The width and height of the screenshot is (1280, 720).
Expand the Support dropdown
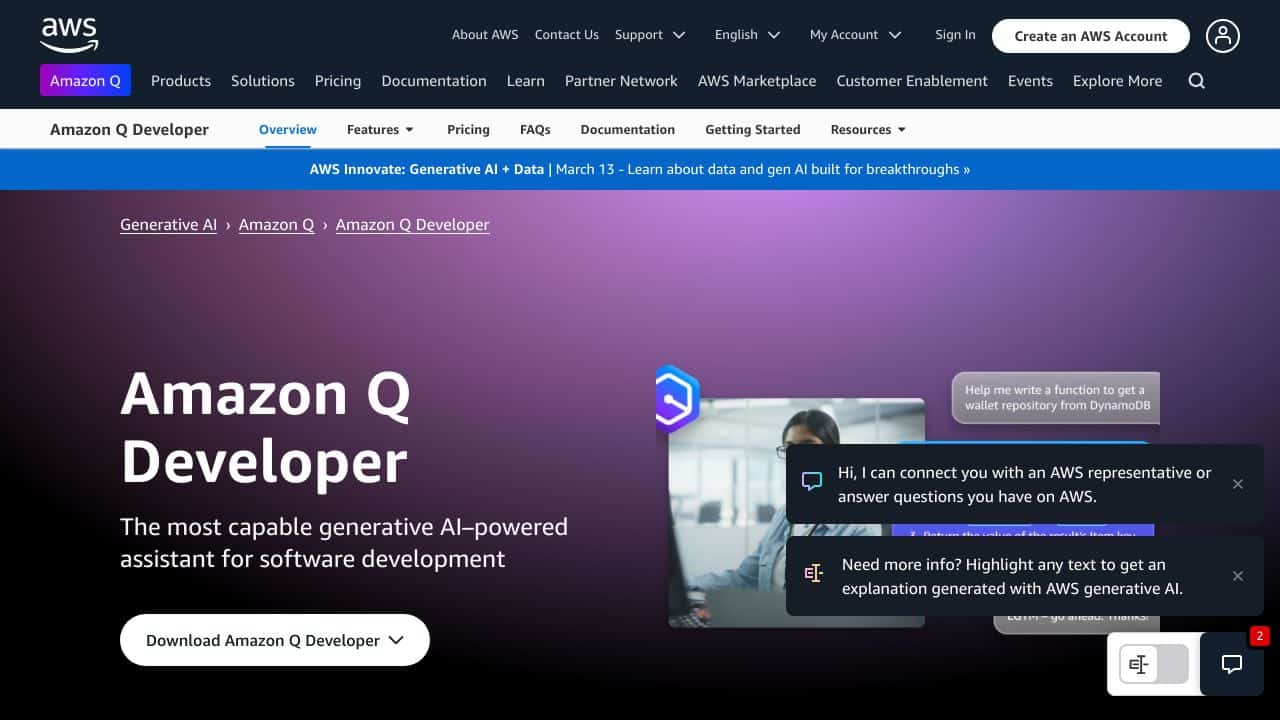(650, 34)
